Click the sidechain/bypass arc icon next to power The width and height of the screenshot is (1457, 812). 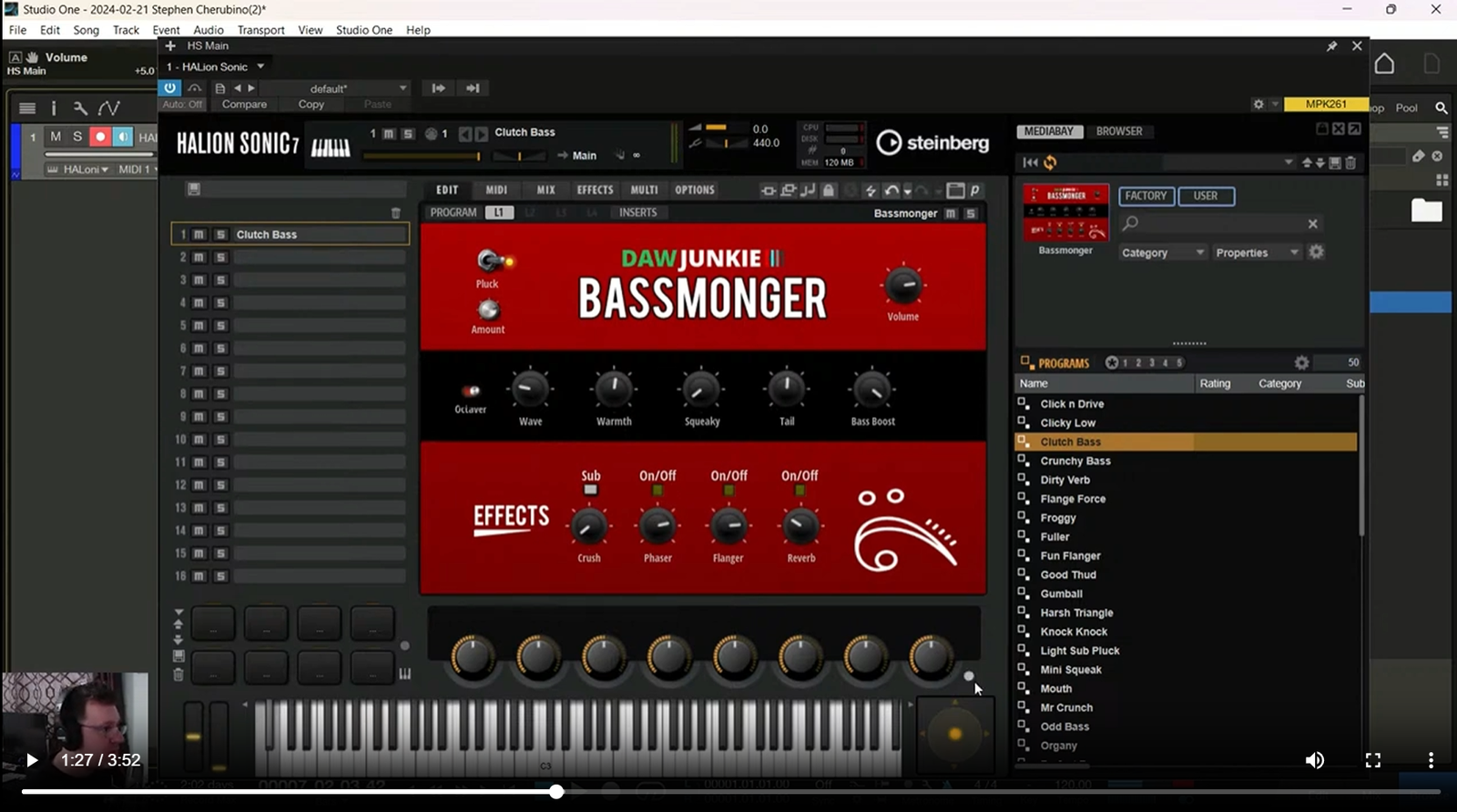(x=195, y=88)
